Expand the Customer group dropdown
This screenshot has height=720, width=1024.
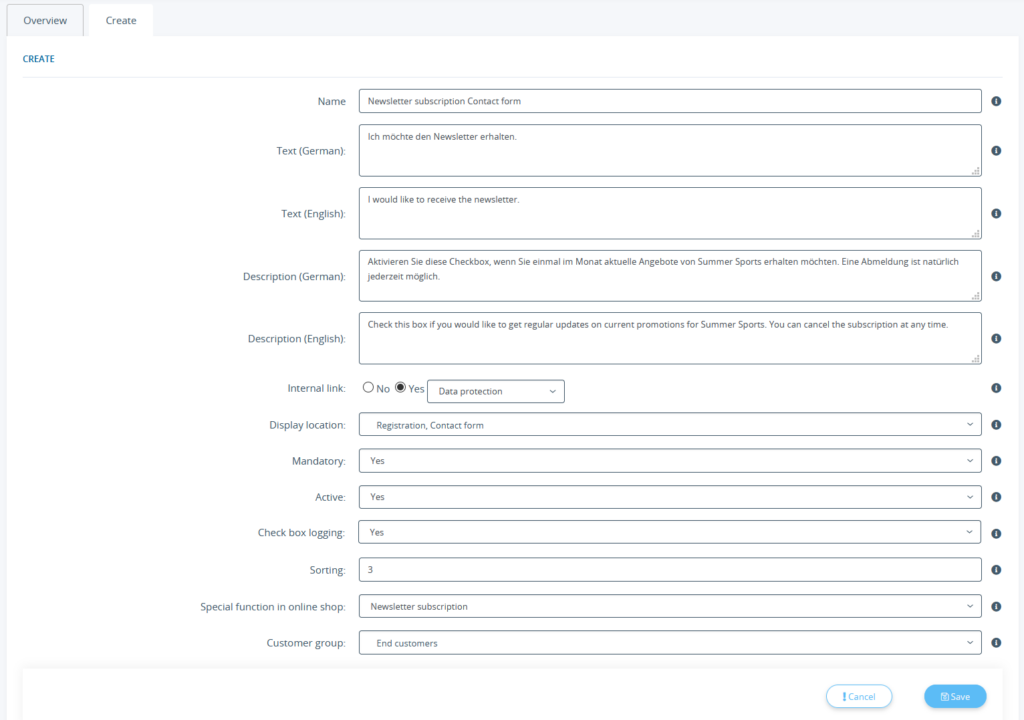[x=668, y=642]
